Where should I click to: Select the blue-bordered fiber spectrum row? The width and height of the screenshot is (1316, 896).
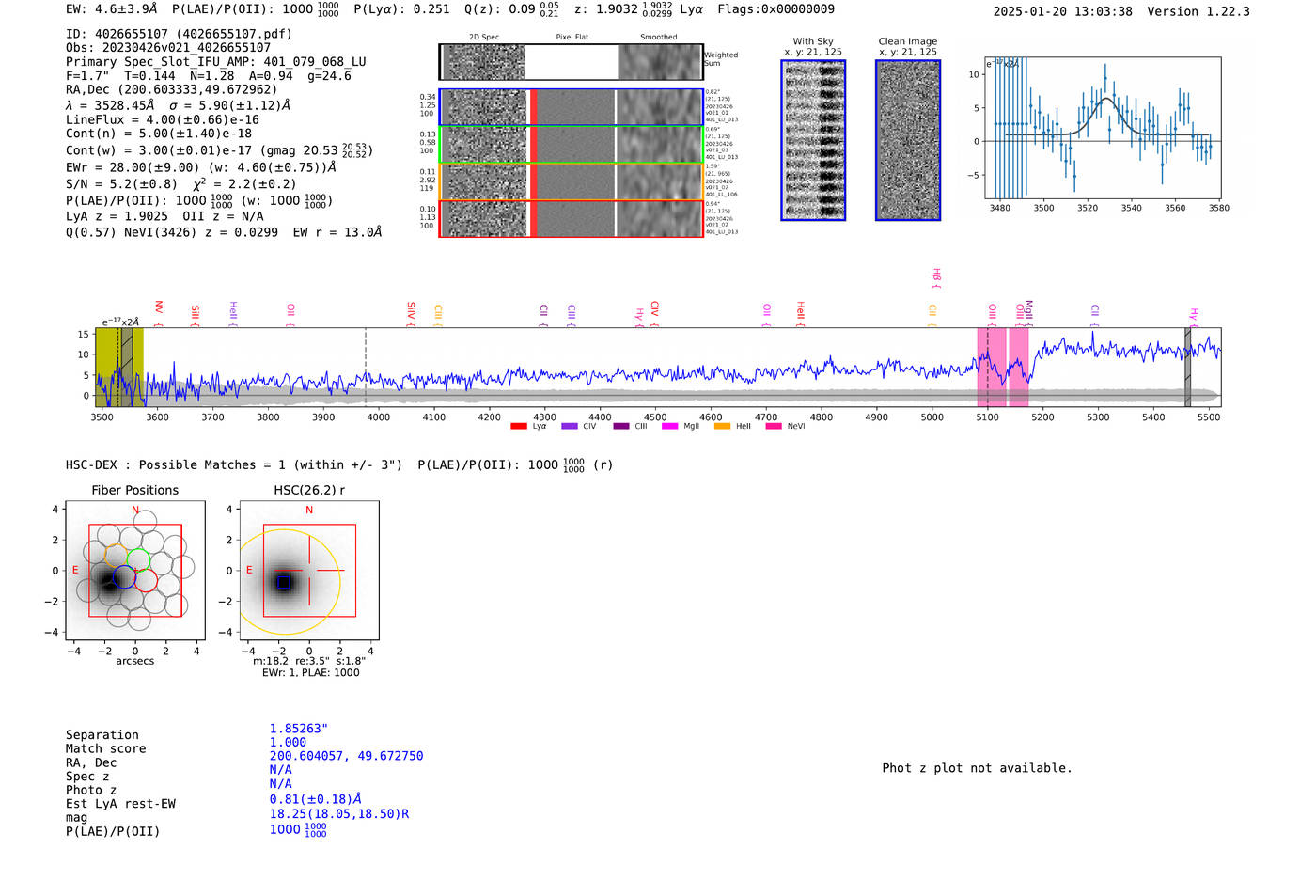pos(571,107)
